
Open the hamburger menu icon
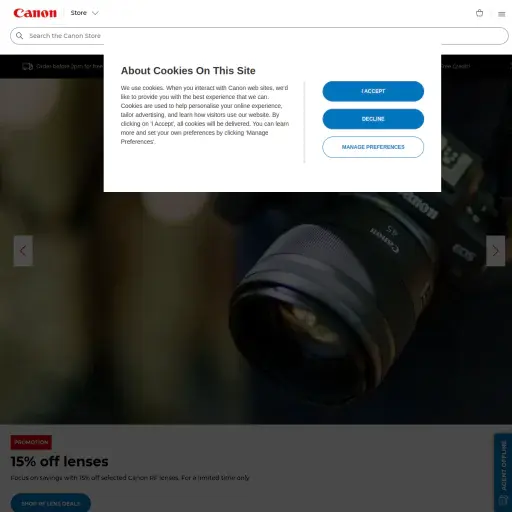tap(501, 14)
